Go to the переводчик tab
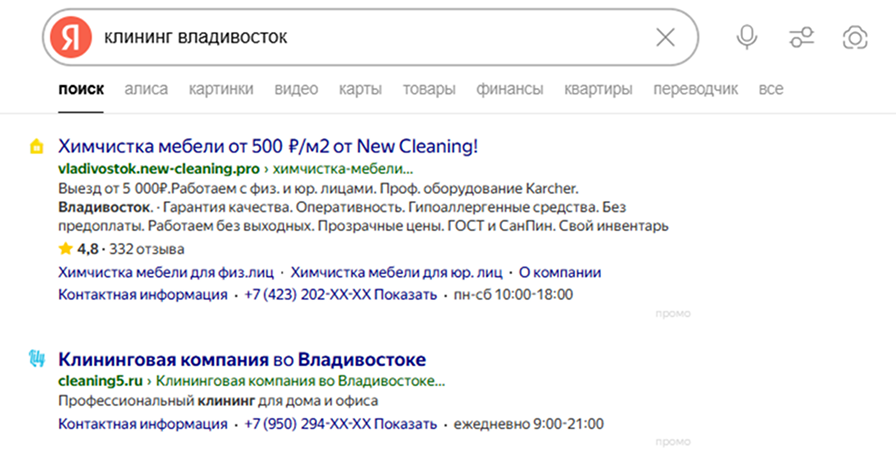 tap(695, 89)
